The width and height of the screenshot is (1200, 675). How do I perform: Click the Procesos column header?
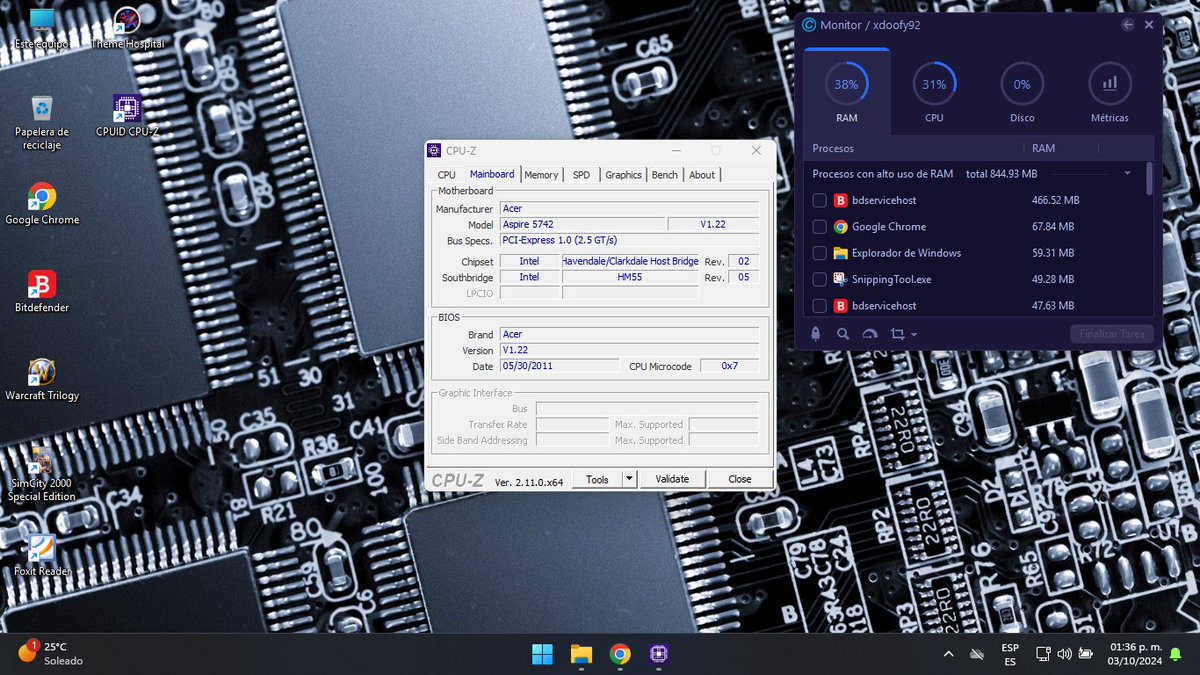point(833,148)
